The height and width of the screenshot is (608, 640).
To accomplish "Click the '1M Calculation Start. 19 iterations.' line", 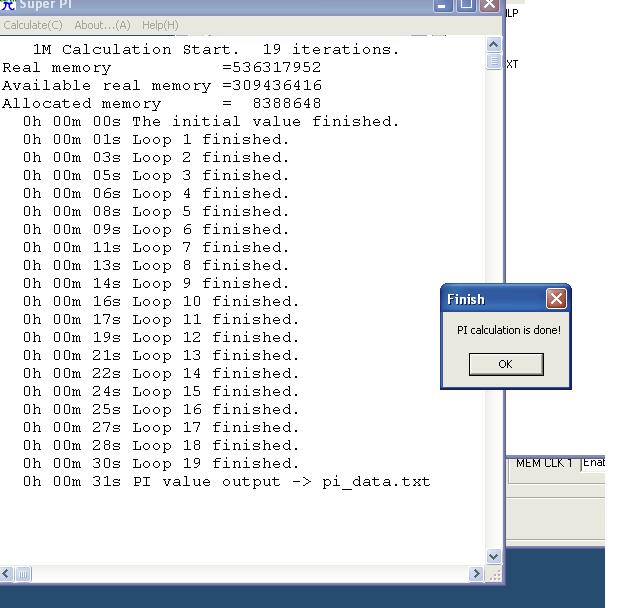I will (x=216, y=49).
